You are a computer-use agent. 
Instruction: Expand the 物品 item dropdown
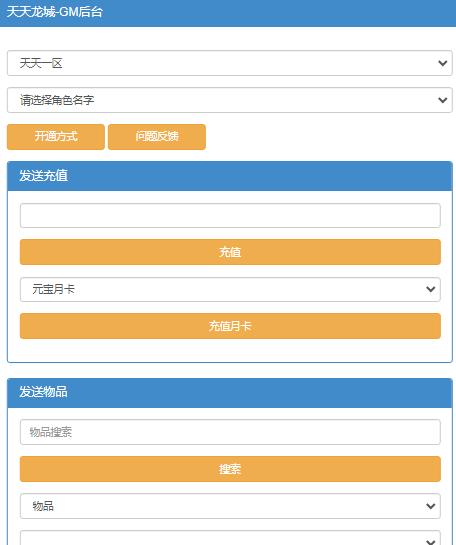click(230, 506)
